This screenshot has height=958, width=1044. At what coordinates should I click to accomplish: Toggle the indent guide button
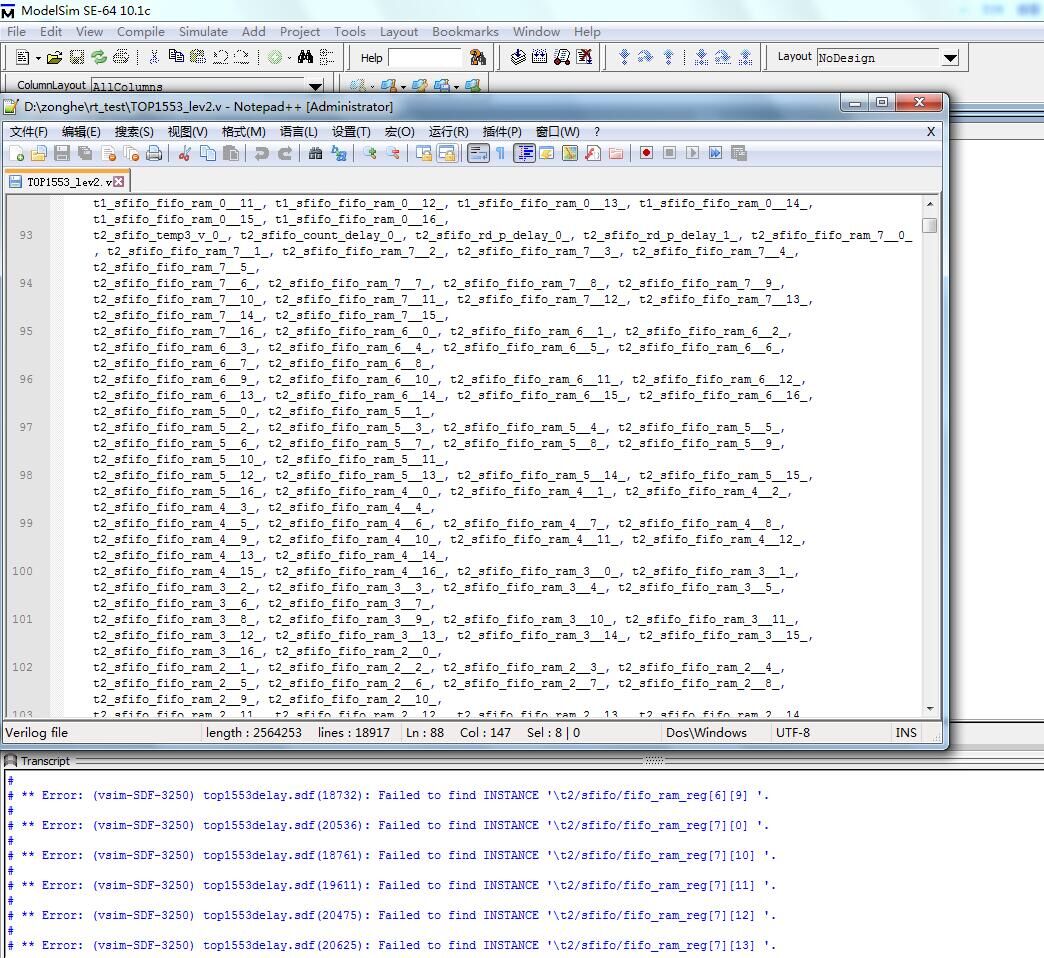click(524, 153)
